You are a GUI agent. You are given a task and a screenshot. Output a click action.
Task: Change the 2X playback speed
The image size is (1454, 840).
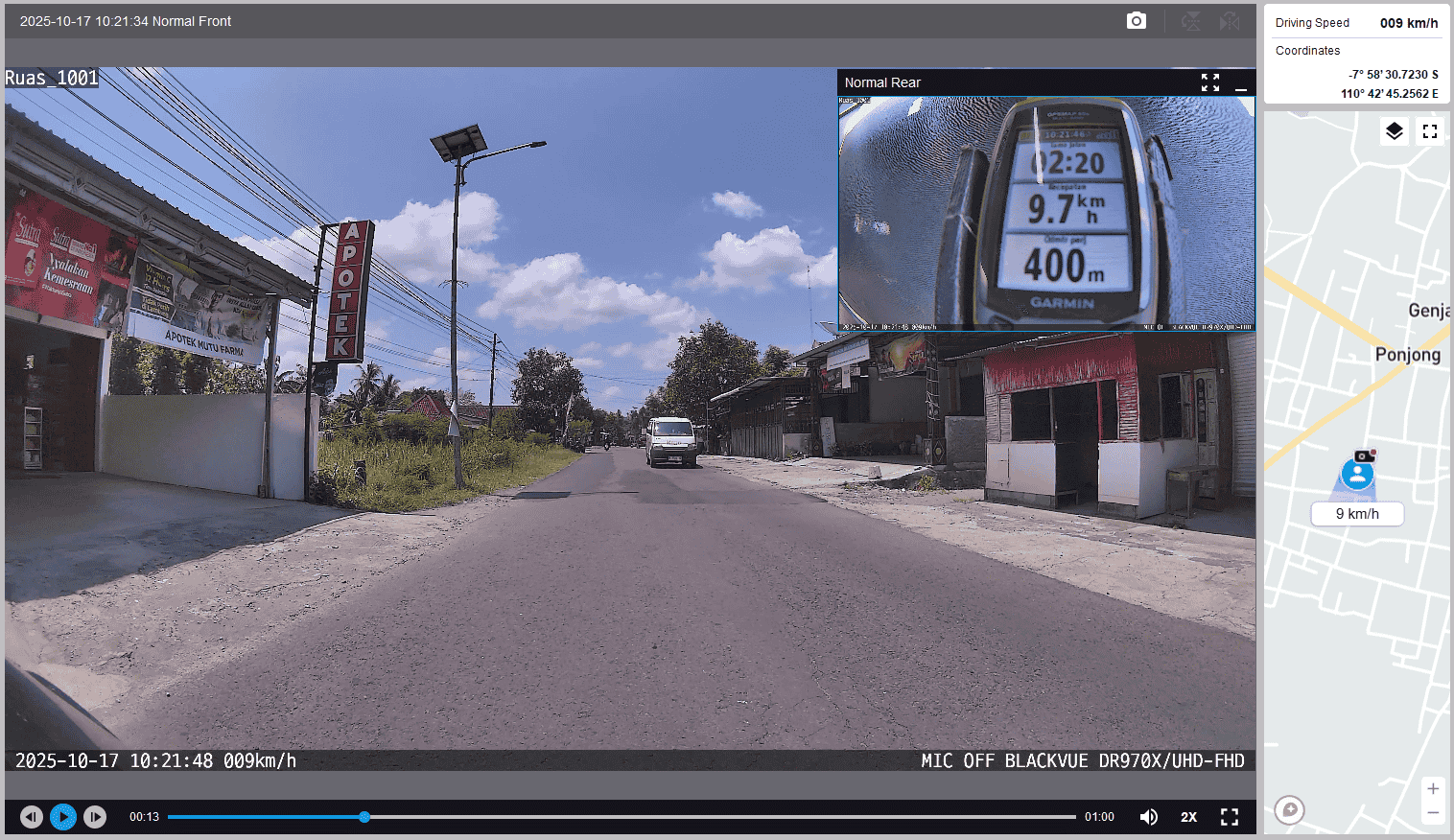pos(1189,817)
